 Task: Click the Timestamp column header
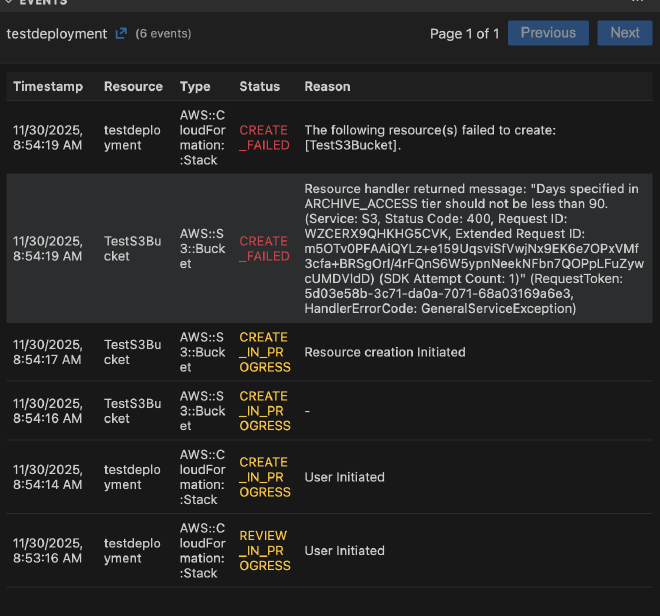48,87
